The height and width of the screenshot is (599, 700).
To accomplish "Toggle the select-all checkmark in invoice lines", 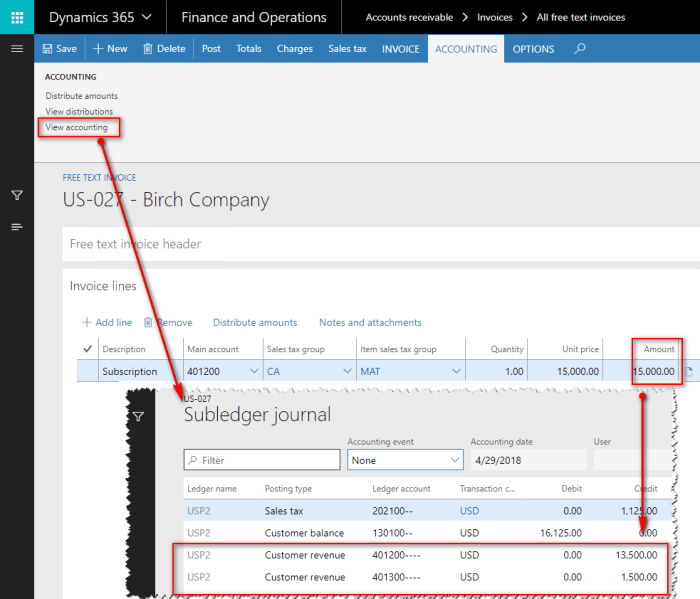I will (88, 349).
